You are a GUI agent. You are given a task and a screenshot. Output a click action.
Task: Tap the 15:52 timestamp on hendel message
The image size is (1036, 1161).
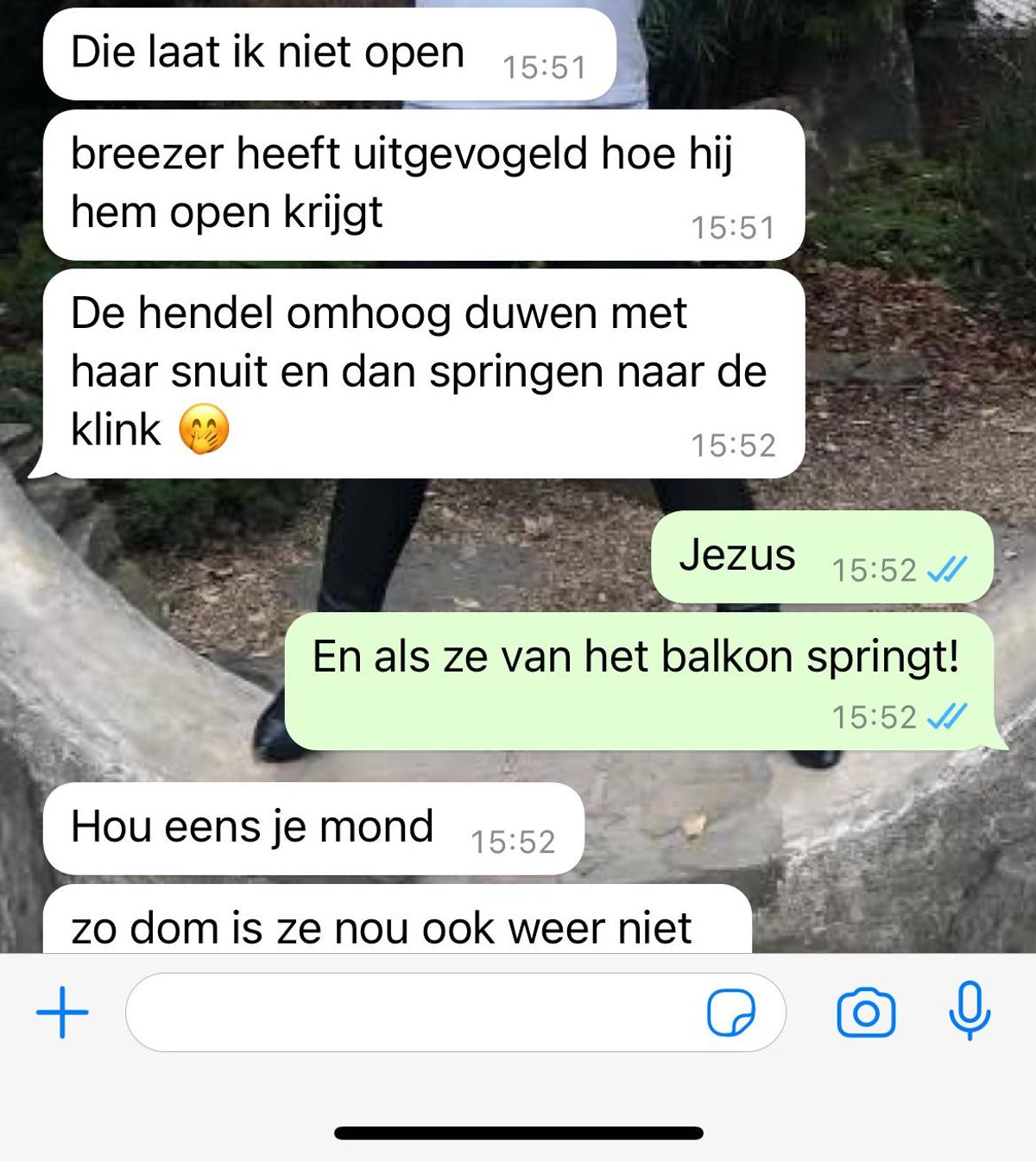coord(733,445)
